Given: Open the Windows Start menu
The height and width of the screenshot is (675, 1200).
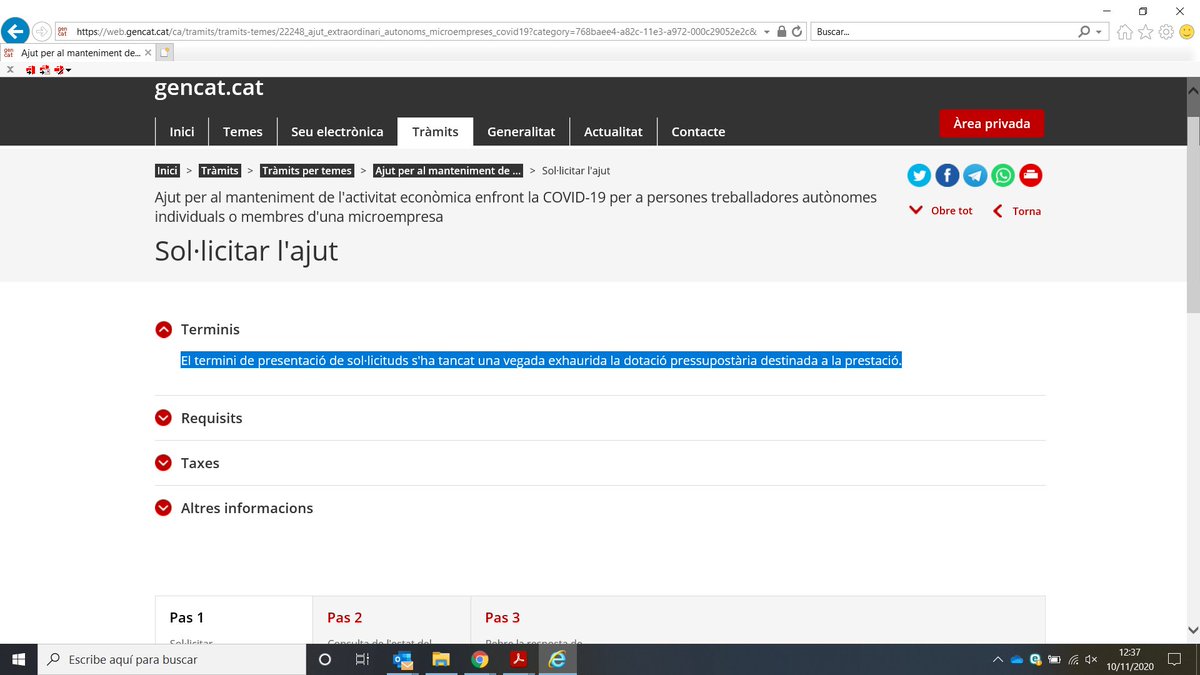Looking at the screenshot, I should [18, 660].
